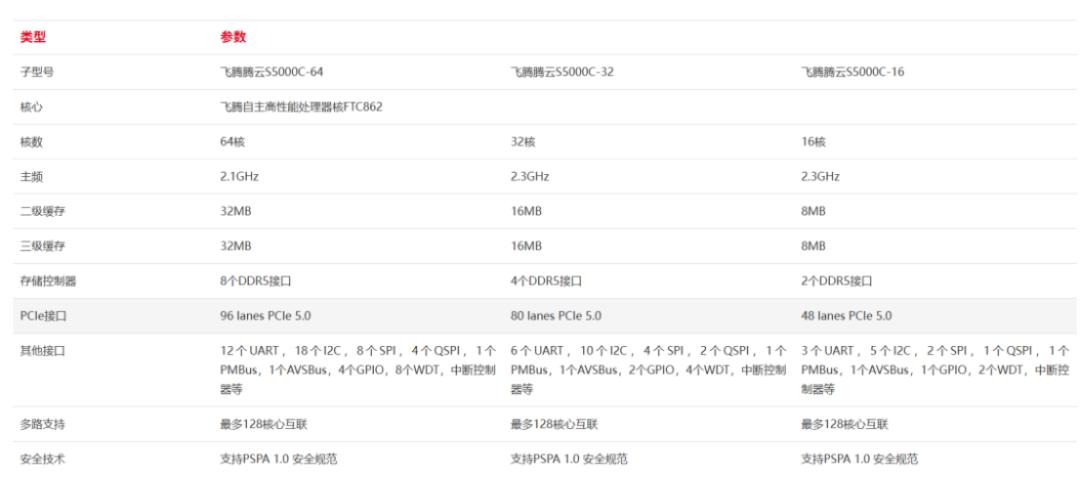Select 8MB in the 三级缓存 row

(813, 246)
